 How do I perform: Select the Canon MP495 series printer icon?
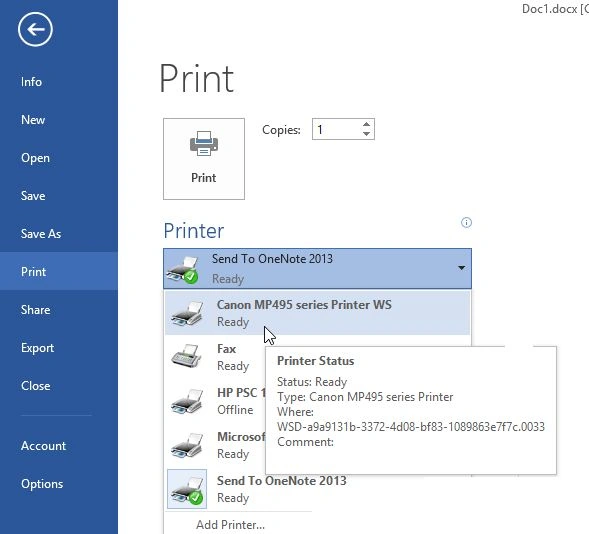187,313
